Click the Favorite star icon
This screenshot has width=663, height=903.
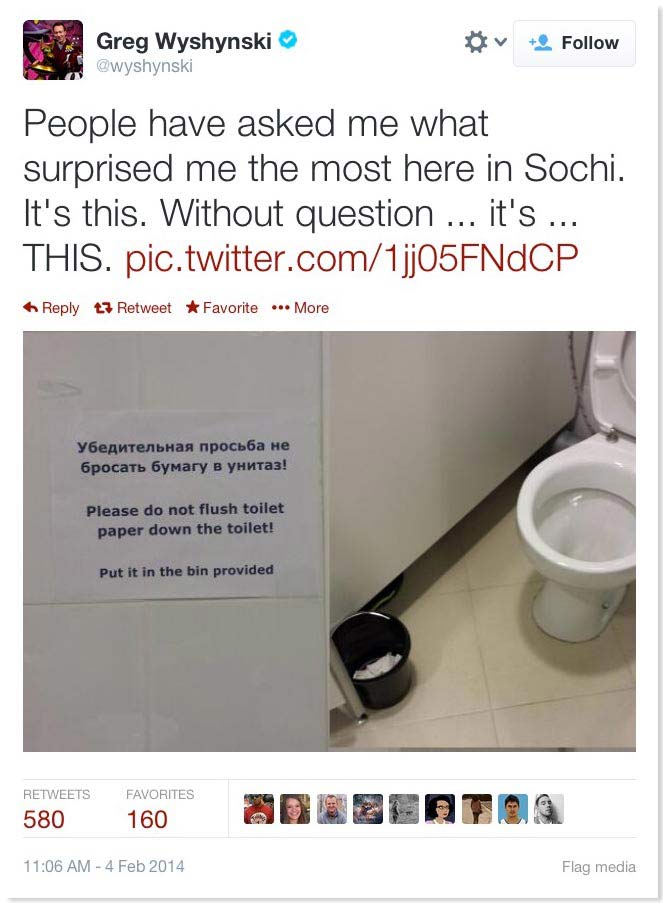pos(192,307)
